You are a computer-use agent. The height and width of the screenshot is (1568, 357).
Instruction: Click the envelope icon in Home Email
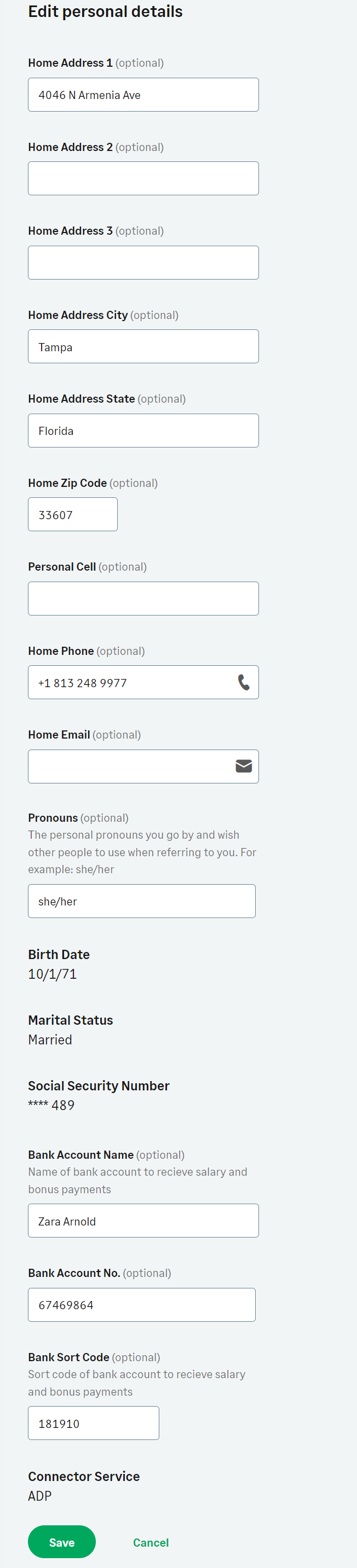(x=244, y=766)
